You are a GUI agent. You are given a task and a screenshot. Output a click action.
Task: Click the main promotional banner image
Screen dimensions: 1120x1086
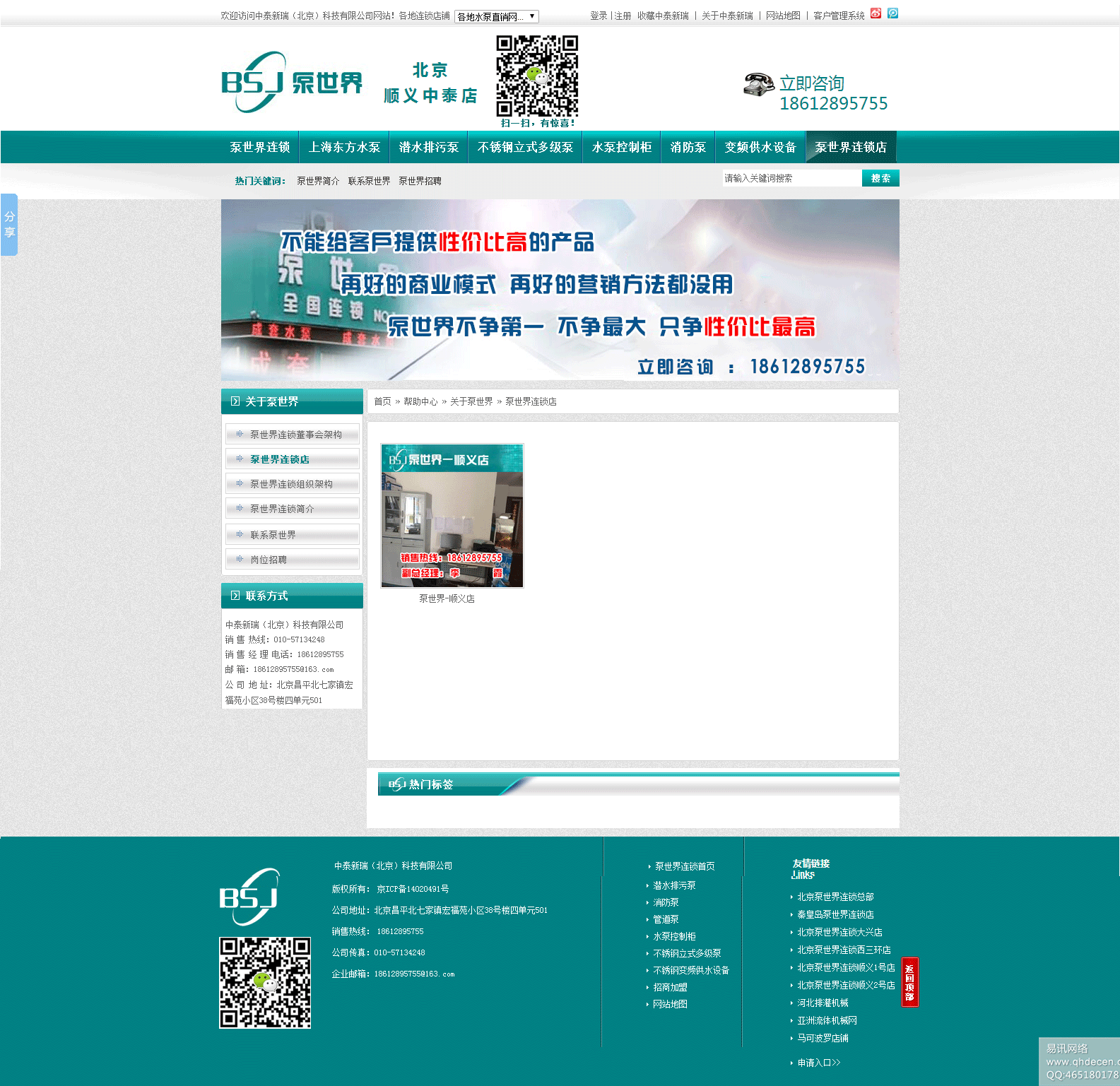(x=560, y=290)
